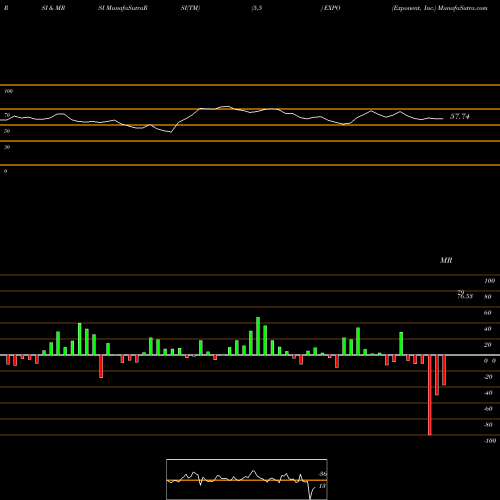Click the 76.53 value near MR axis
Image resolution: width=500 pixels, height=500 pixels.
(465, 296)
